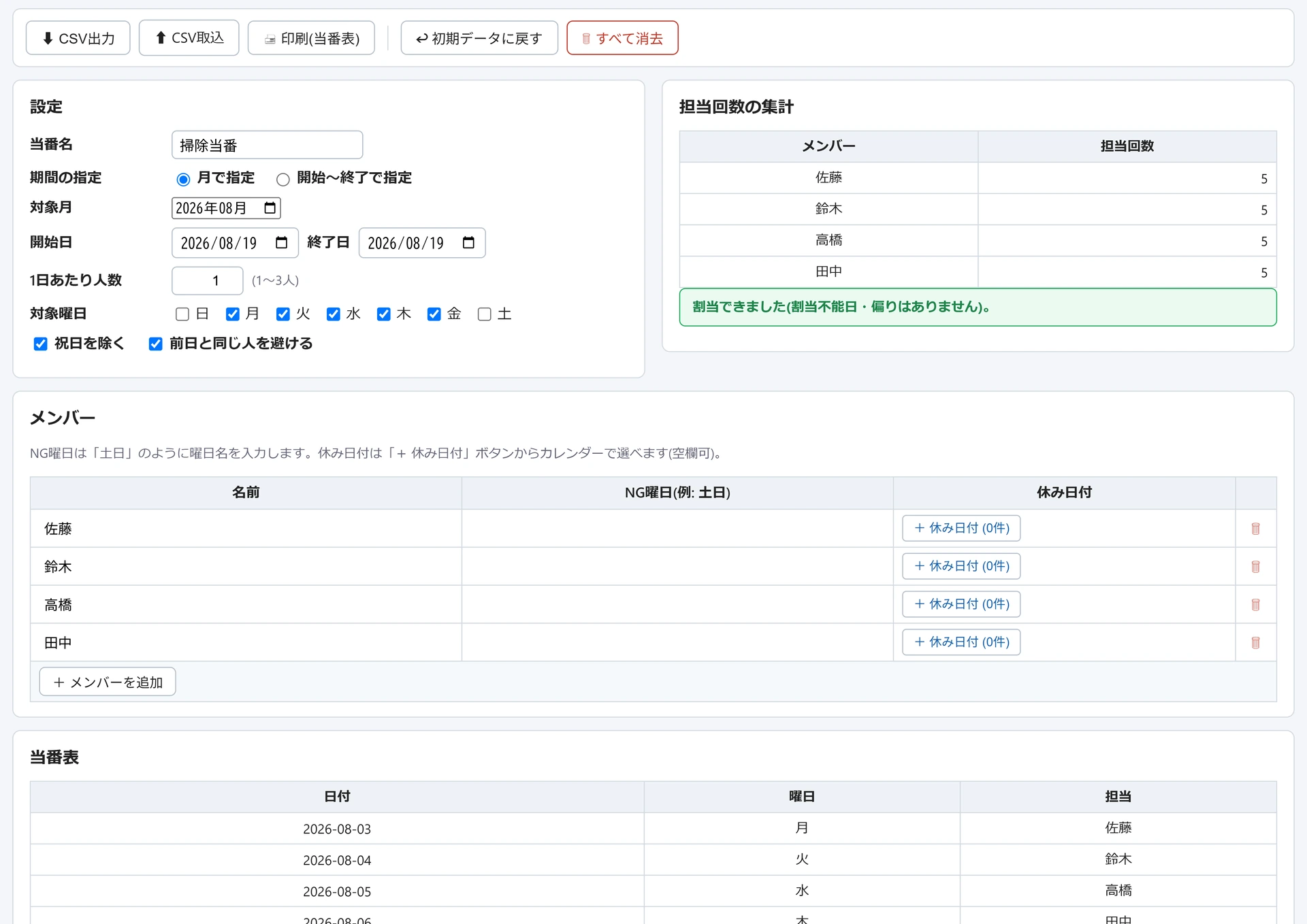The height and width of the screenshot is (924, 1307).
Task: Edit the 当番名 text field
Action: pyautogui.click(x=267, y=145)
